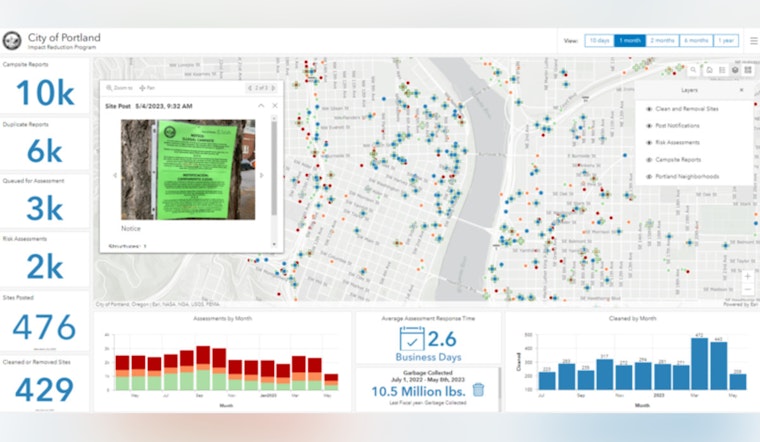Toggle visibility of Post Notifications layer
This screenshot has height=442, width=760.
point(649,126)
